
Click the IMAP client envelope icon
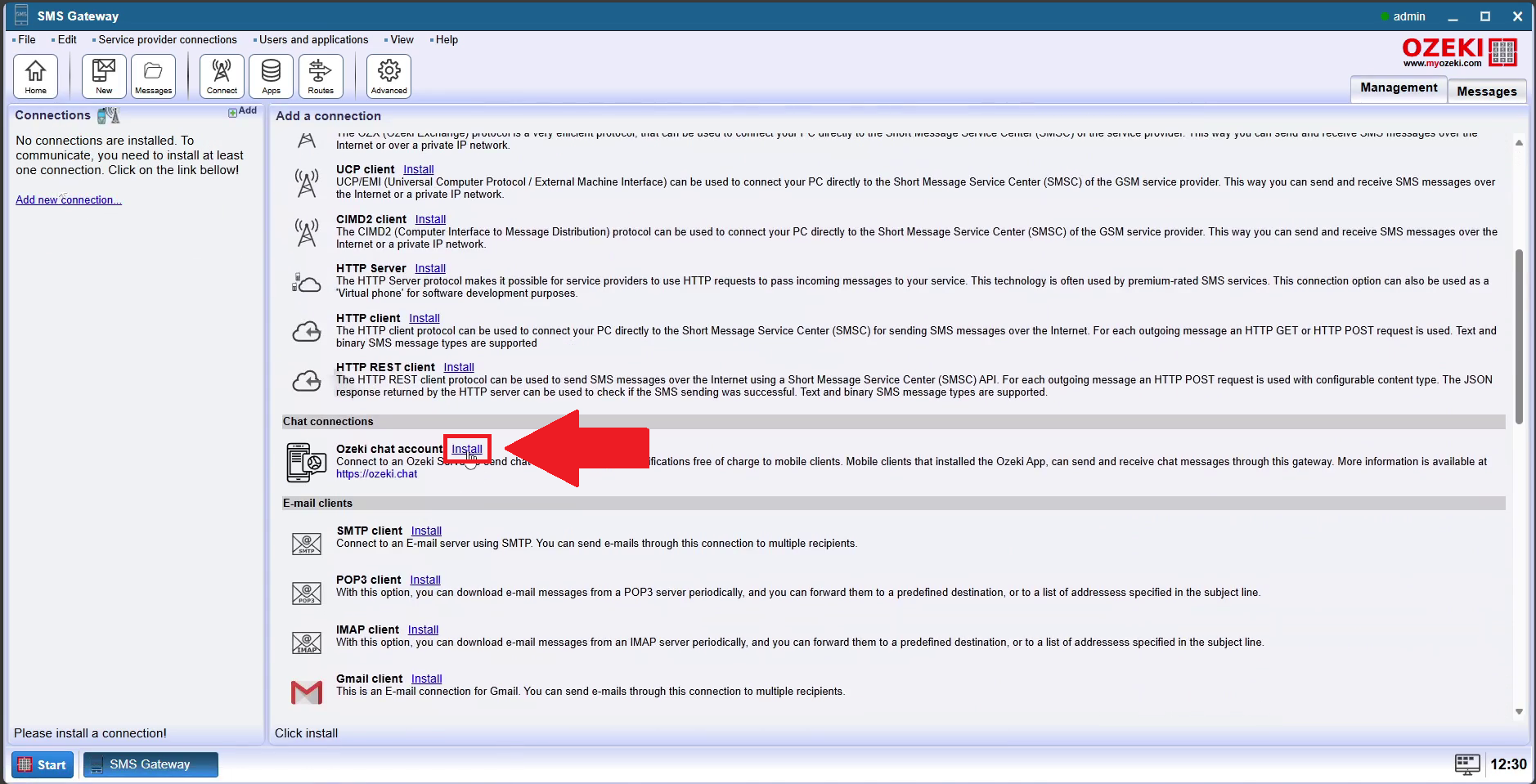point(307,643)
